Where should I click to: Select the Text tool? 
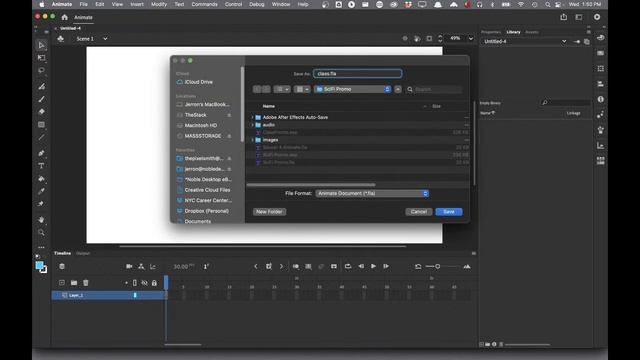tap(41, 166)
